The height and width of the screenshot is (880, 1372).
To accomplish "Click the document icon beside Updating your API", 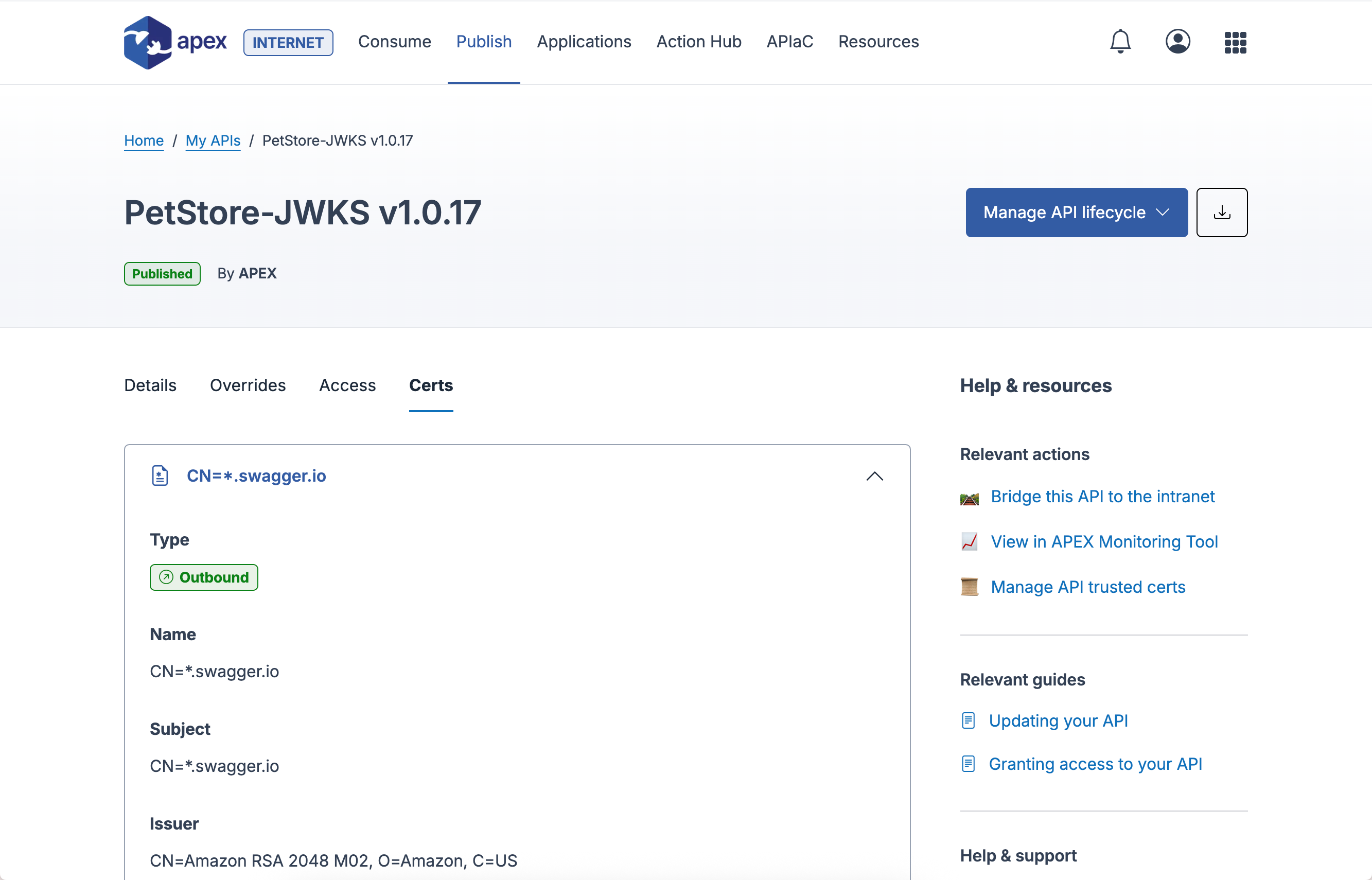I will coord(968,720).
